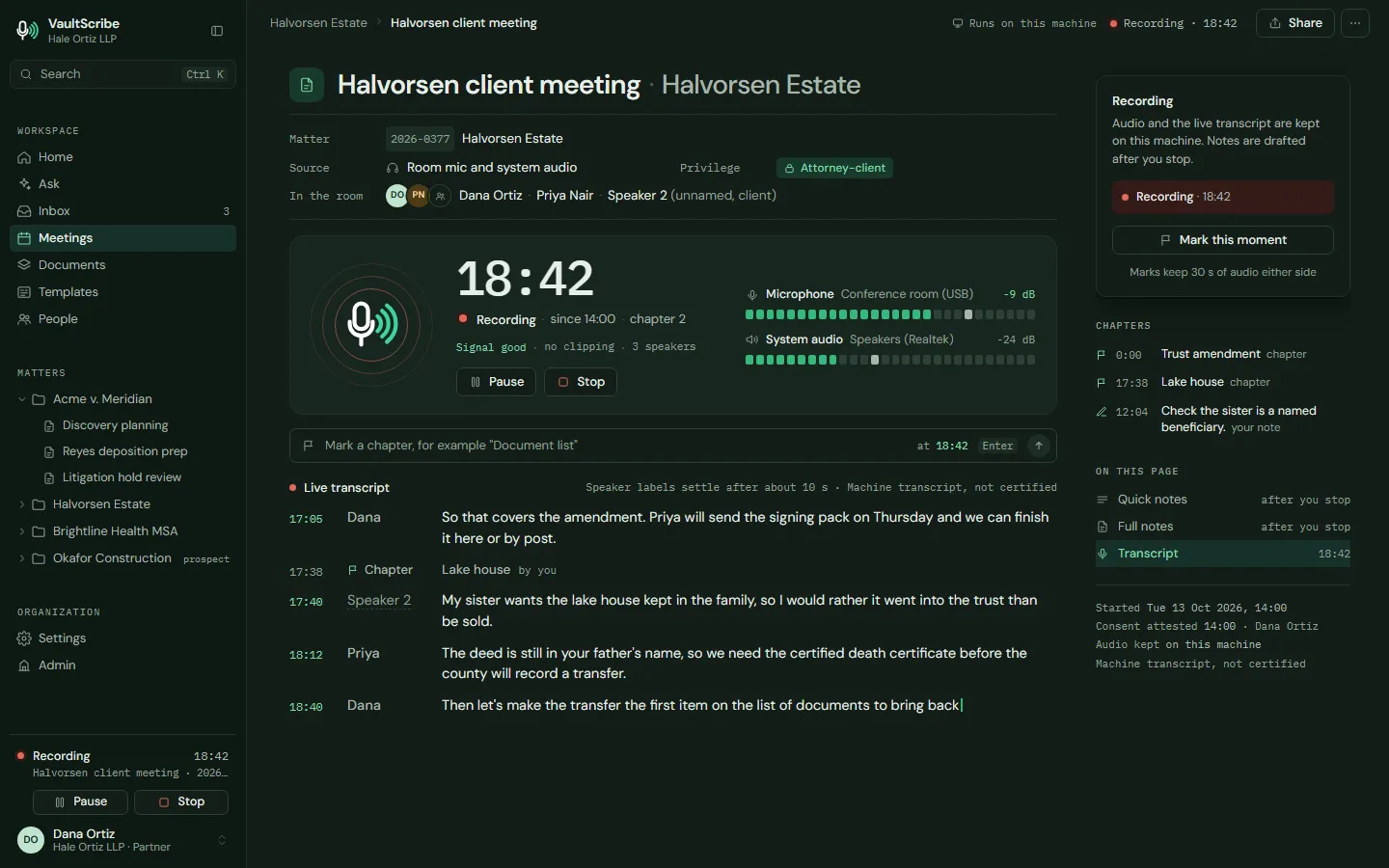Collapse the sidebar with the panel icon
This screenshot has height=868, width=1389.
[x=217, y=31]
